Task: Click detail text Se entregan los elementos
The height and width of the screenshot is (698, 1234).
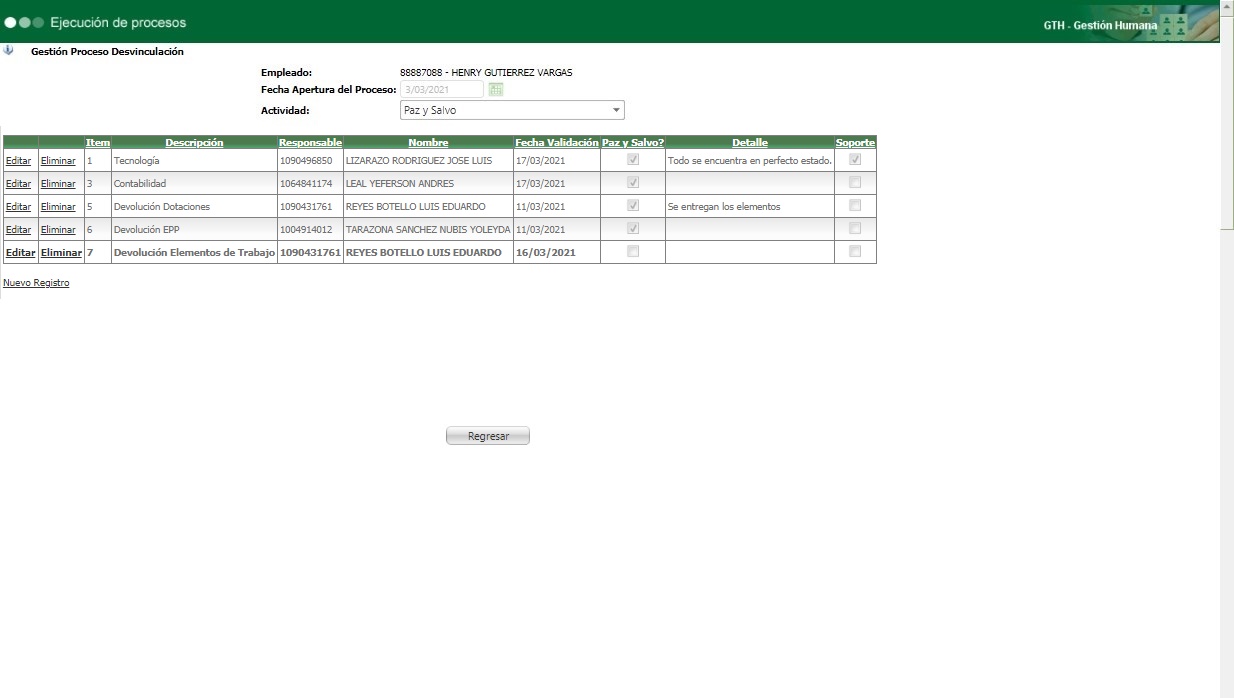Action: click(x=724, y=207)
